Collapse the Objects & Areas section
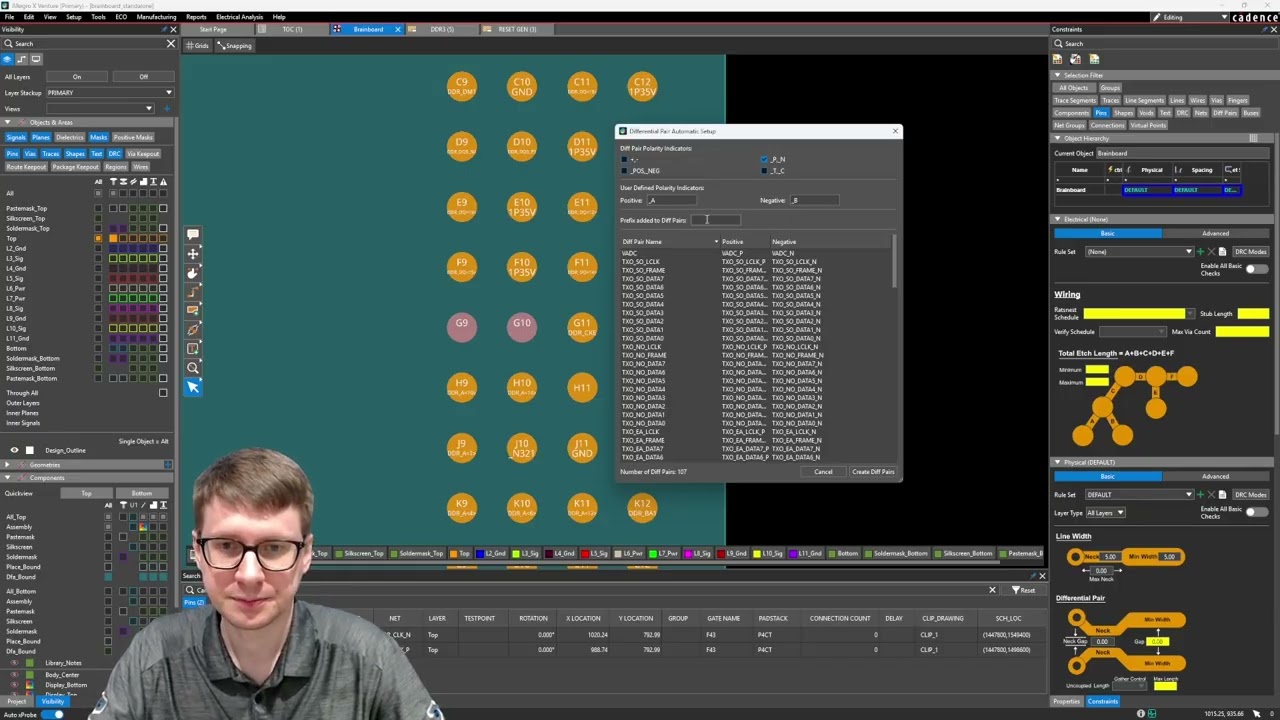 pos(7,122)
